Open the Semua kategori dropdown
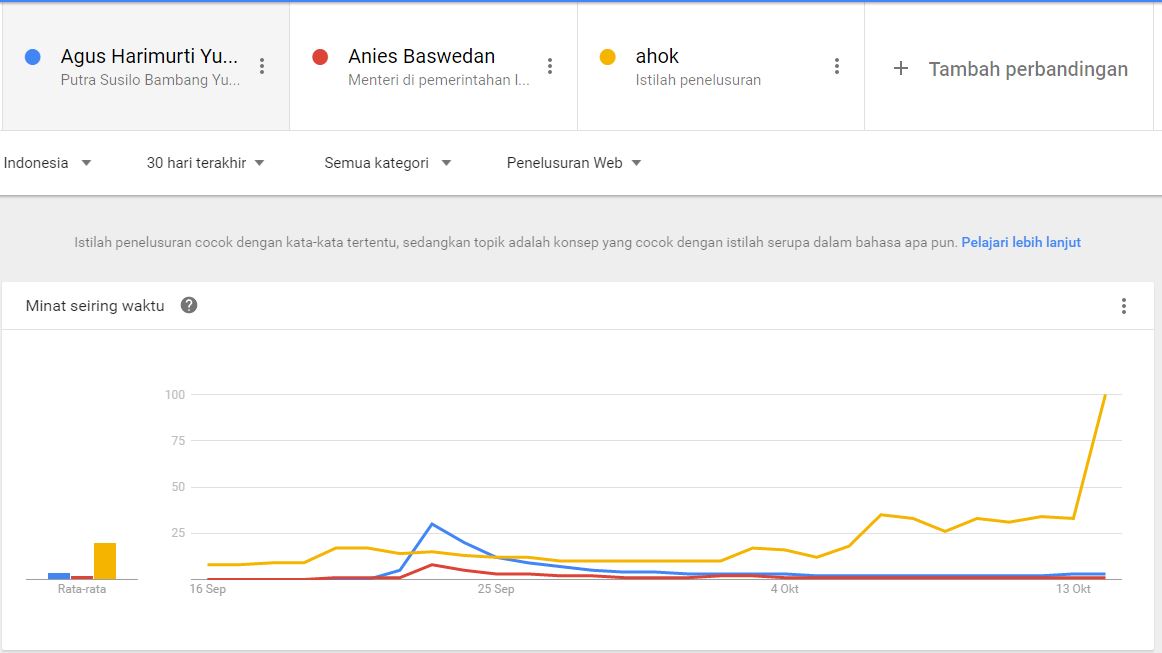 click(x=387, y=163)
